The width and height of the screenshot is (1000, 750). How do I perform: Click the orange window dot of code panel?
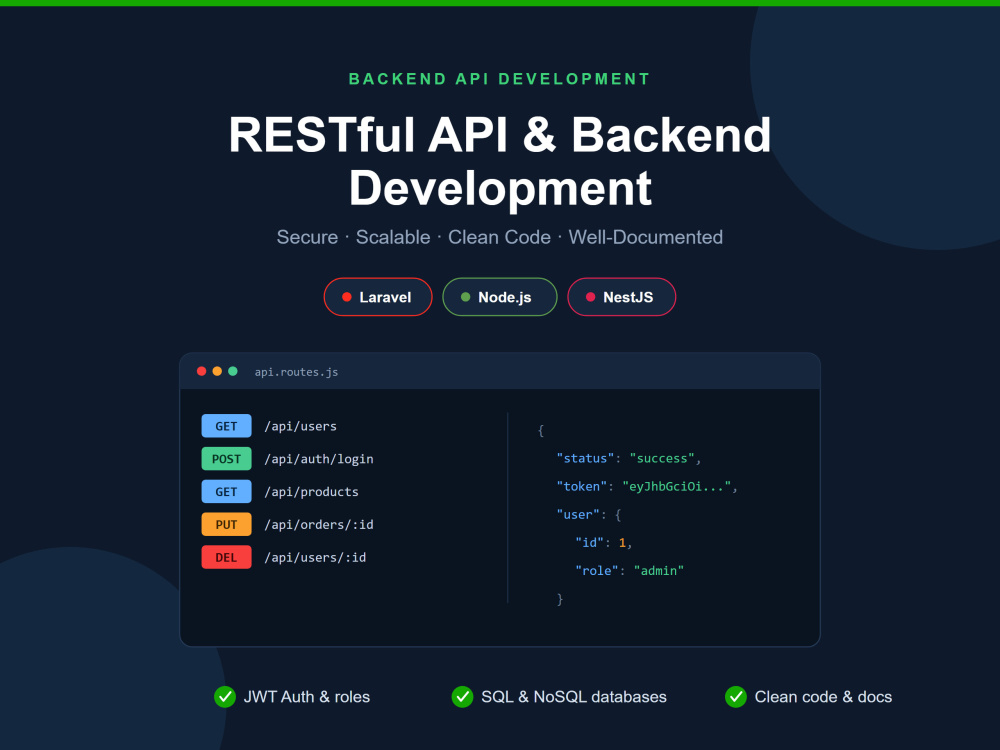click(217, 371)
